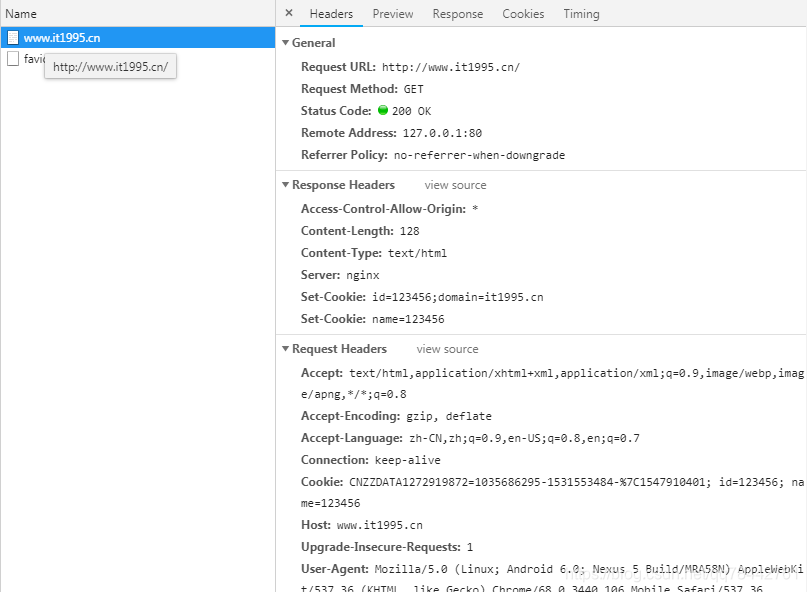This screenshot has height=592, width=807.
Task: Click the Request Method value GET
Action: [413, 90]
